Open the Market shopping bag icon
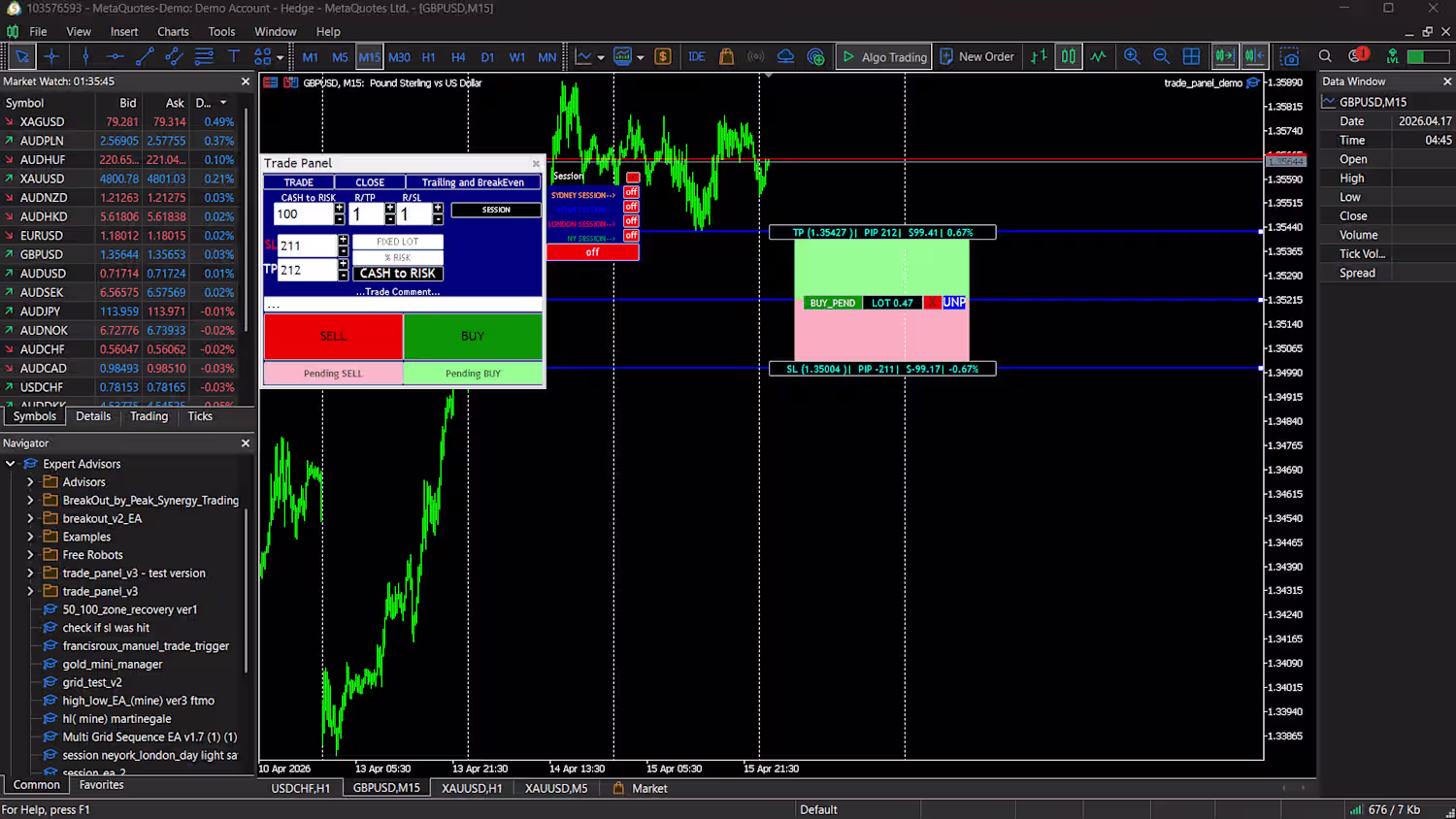 click(726, 57)
